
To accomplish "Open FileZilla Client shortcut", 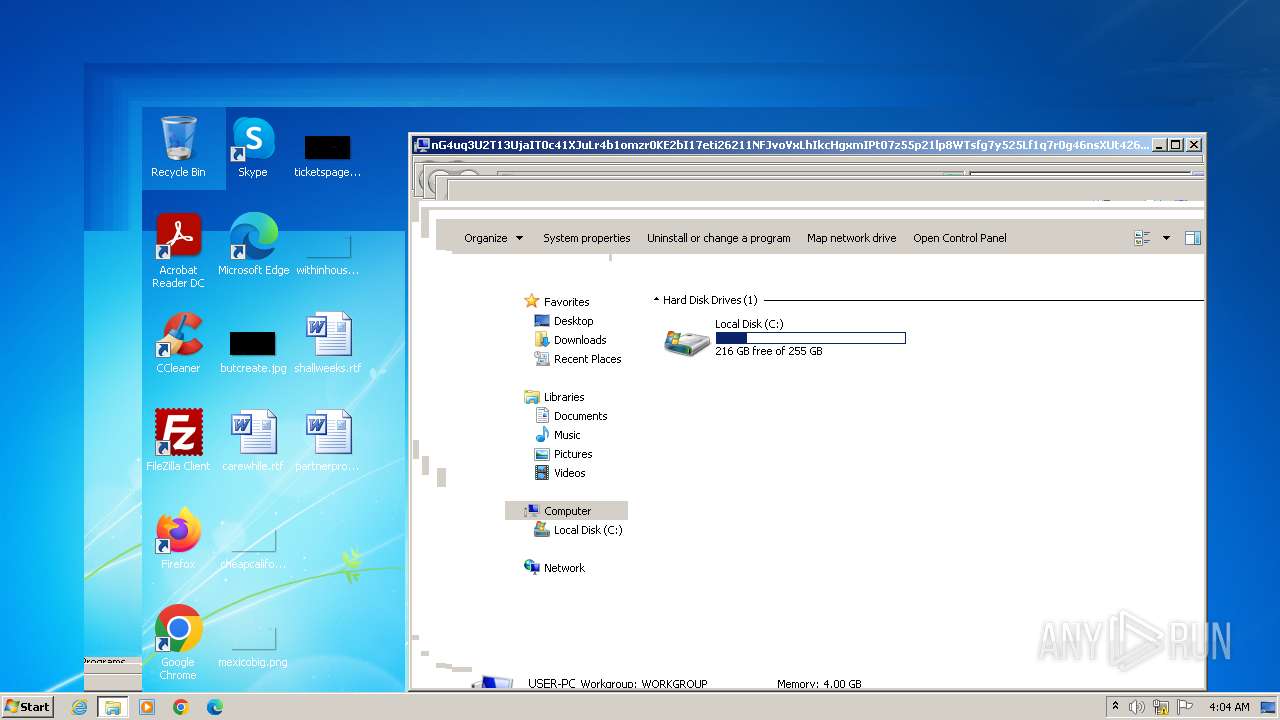I will pyautogui.click(x=178, y=440).
